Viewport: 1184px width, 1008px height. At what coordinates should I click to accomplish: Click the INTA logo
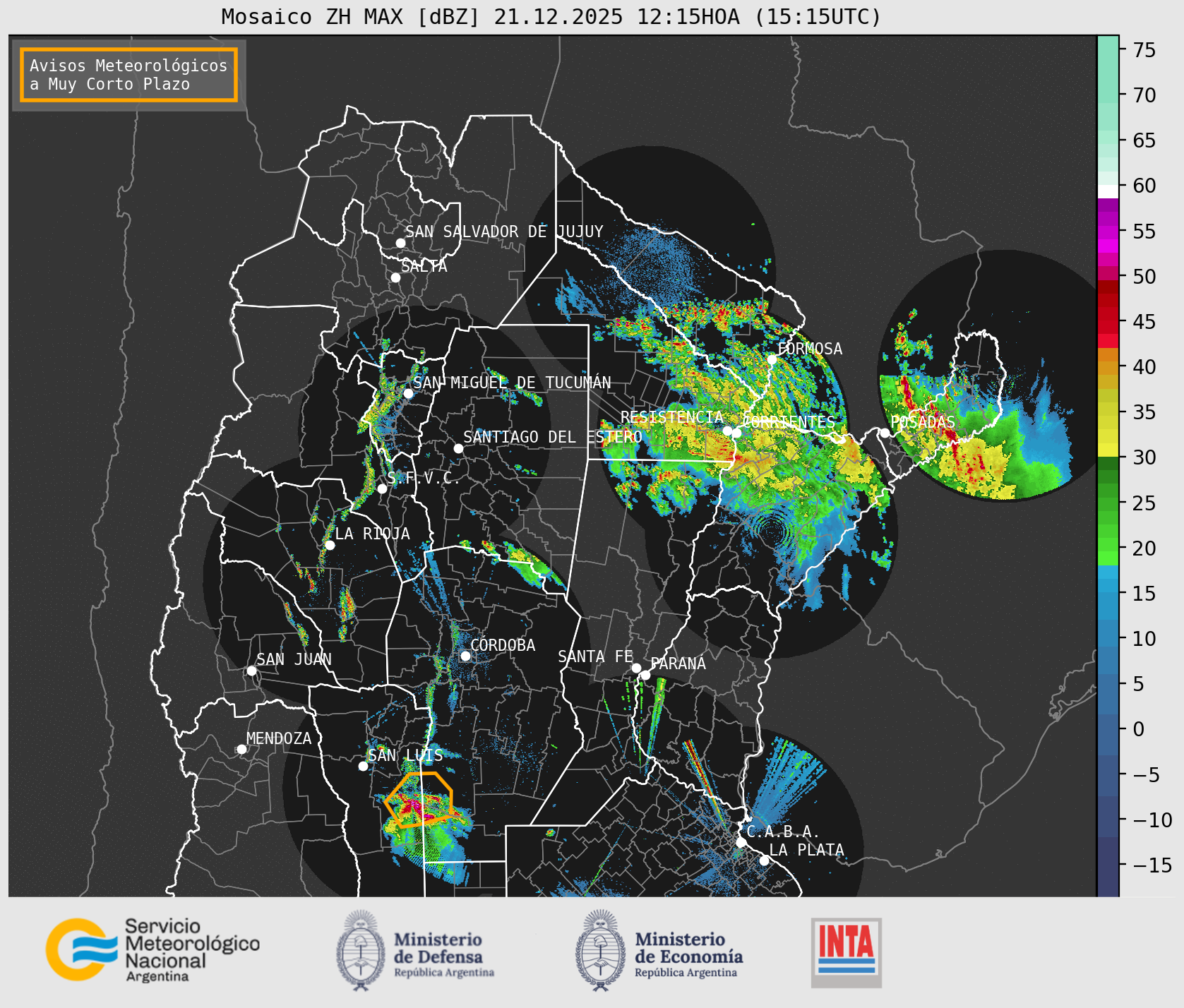click(846, 952)
